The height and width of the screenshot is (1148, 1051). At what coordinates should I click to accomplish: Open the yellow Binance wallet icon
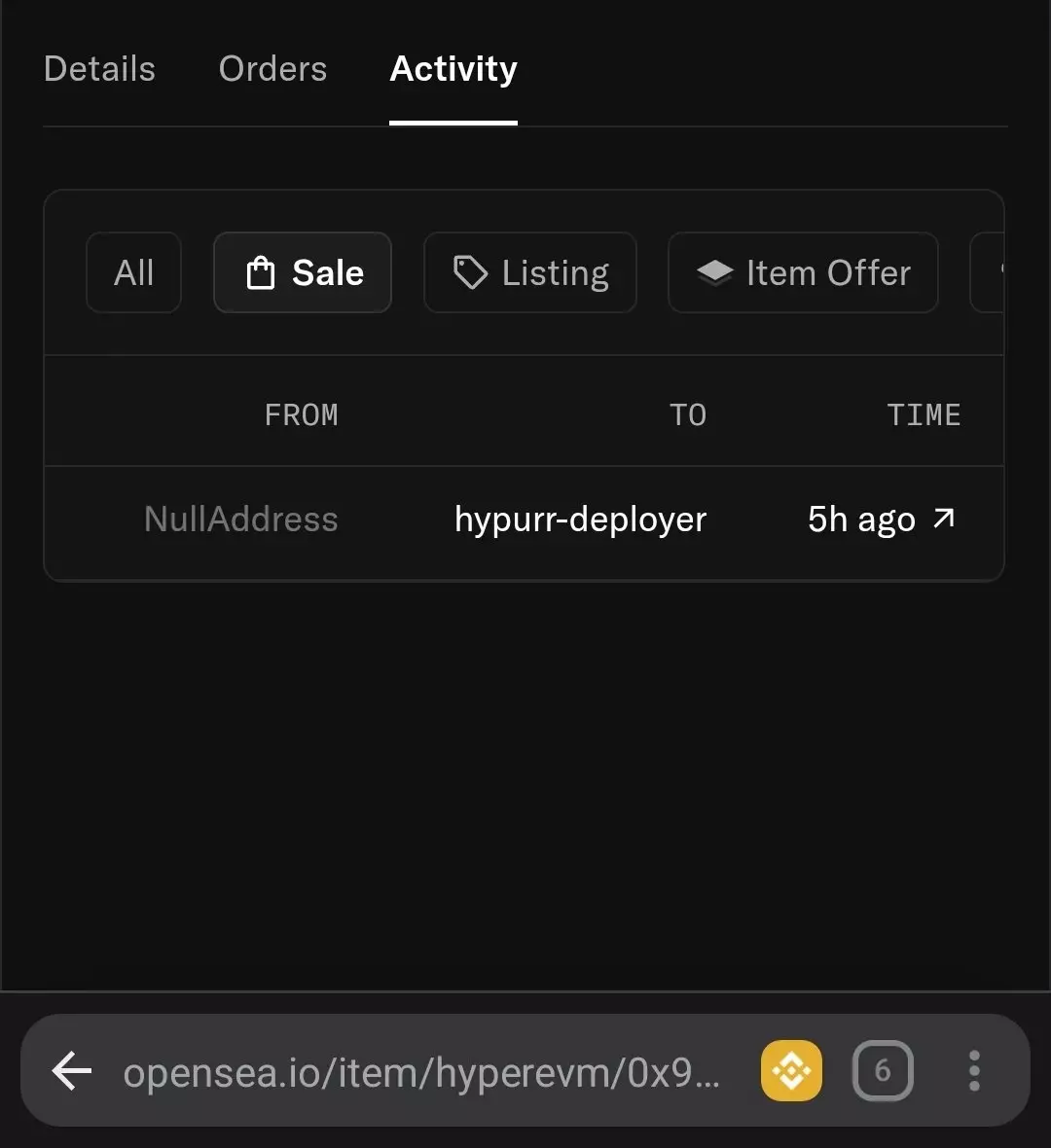coord(791,1071)
